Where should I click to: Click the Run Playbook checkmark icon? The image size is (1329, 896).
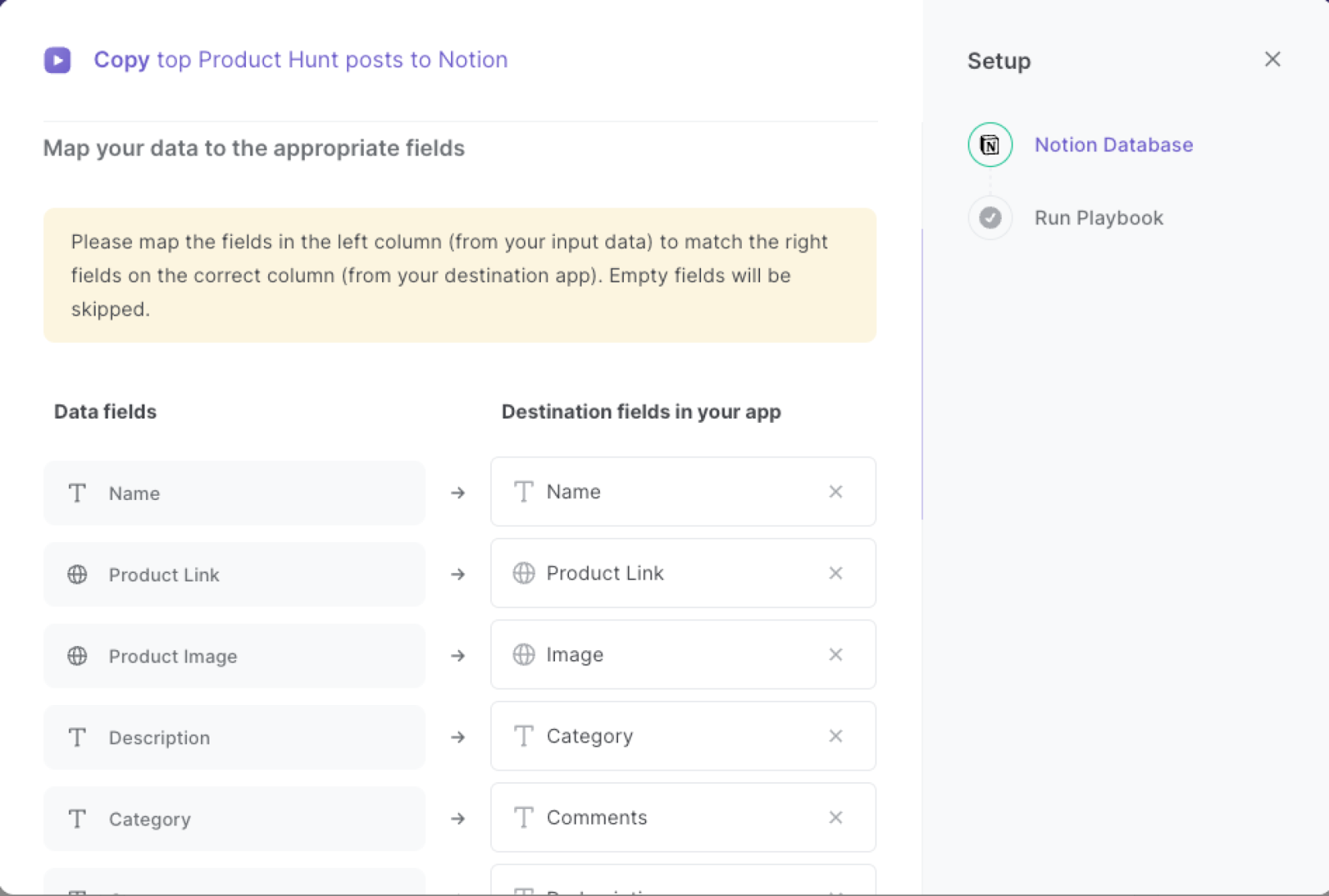pyautogui.click(x=989, y=218)
